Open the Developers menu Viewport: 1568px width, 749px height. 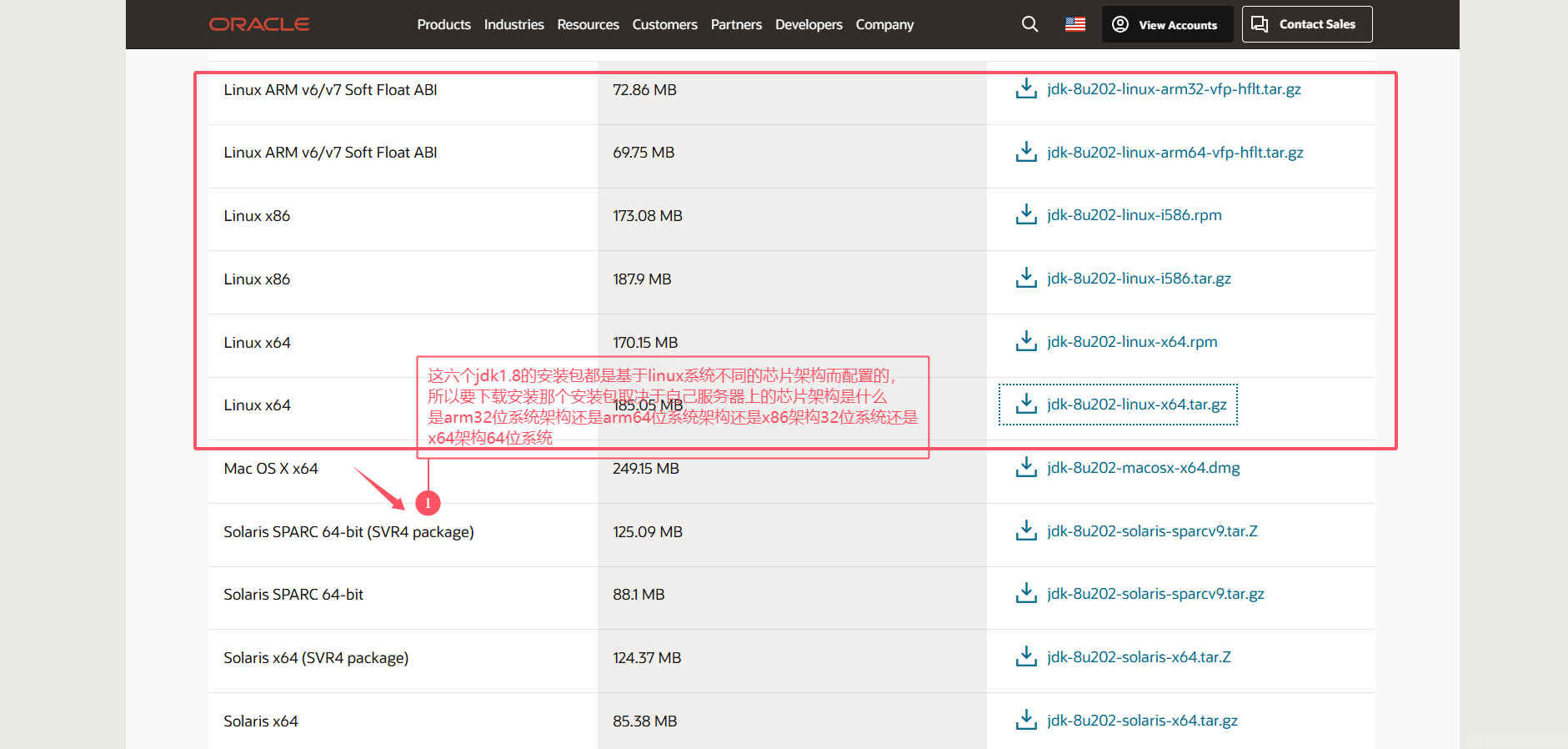click(x=809, y=24)
